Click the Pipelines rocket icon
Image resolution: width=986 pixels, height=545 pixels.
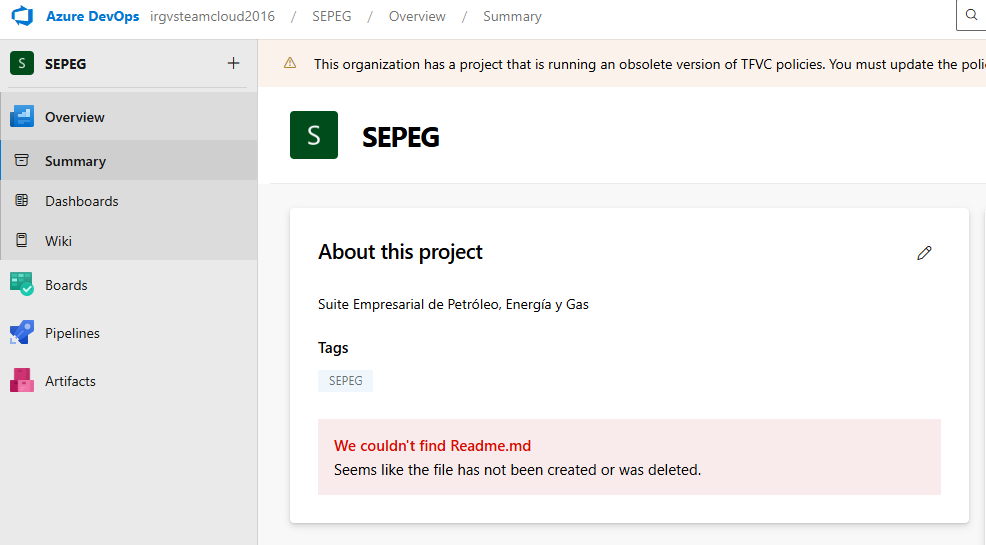22,333
